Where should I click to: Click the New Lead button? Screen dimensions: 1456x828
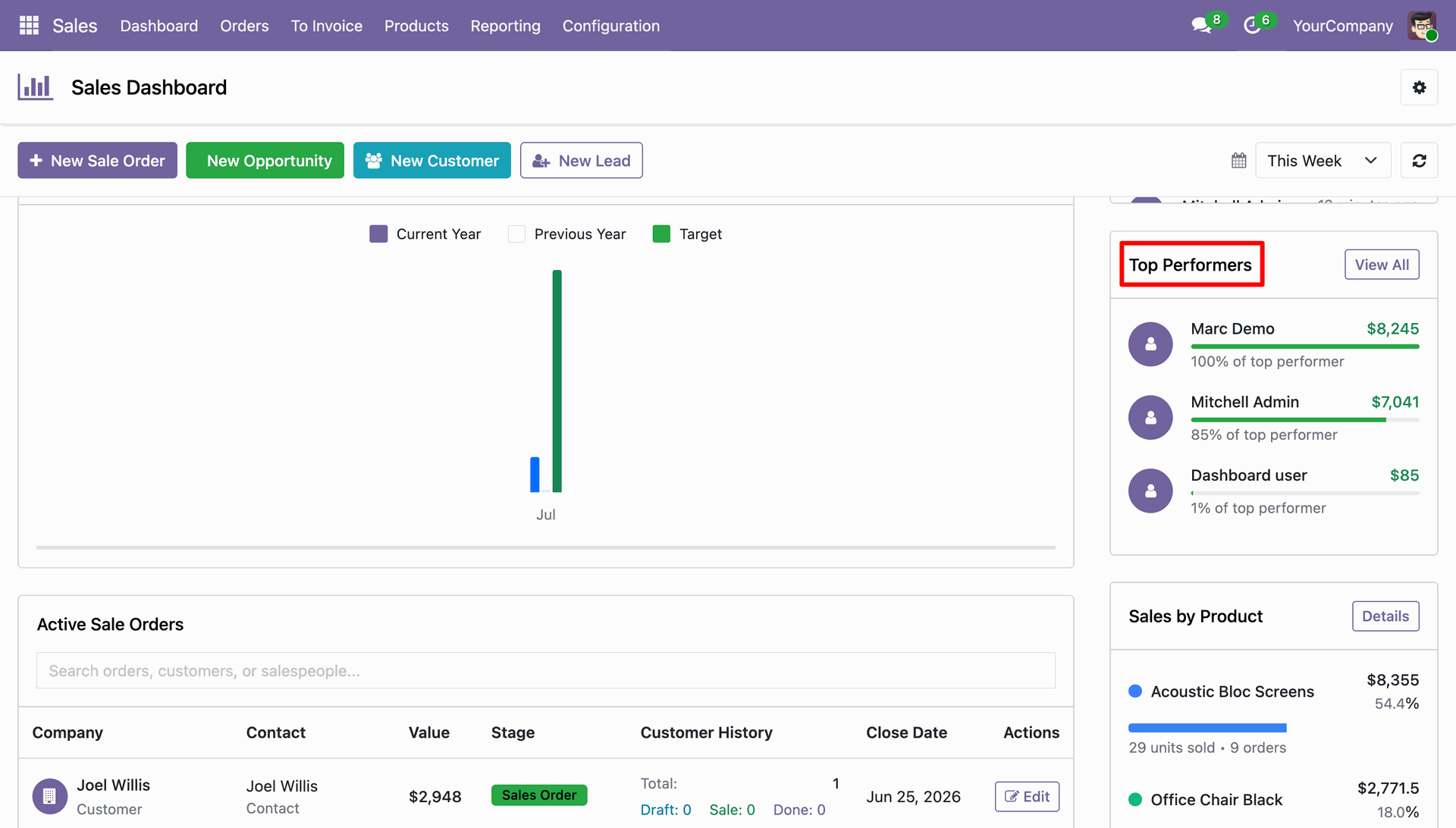(x=582, y=161)
